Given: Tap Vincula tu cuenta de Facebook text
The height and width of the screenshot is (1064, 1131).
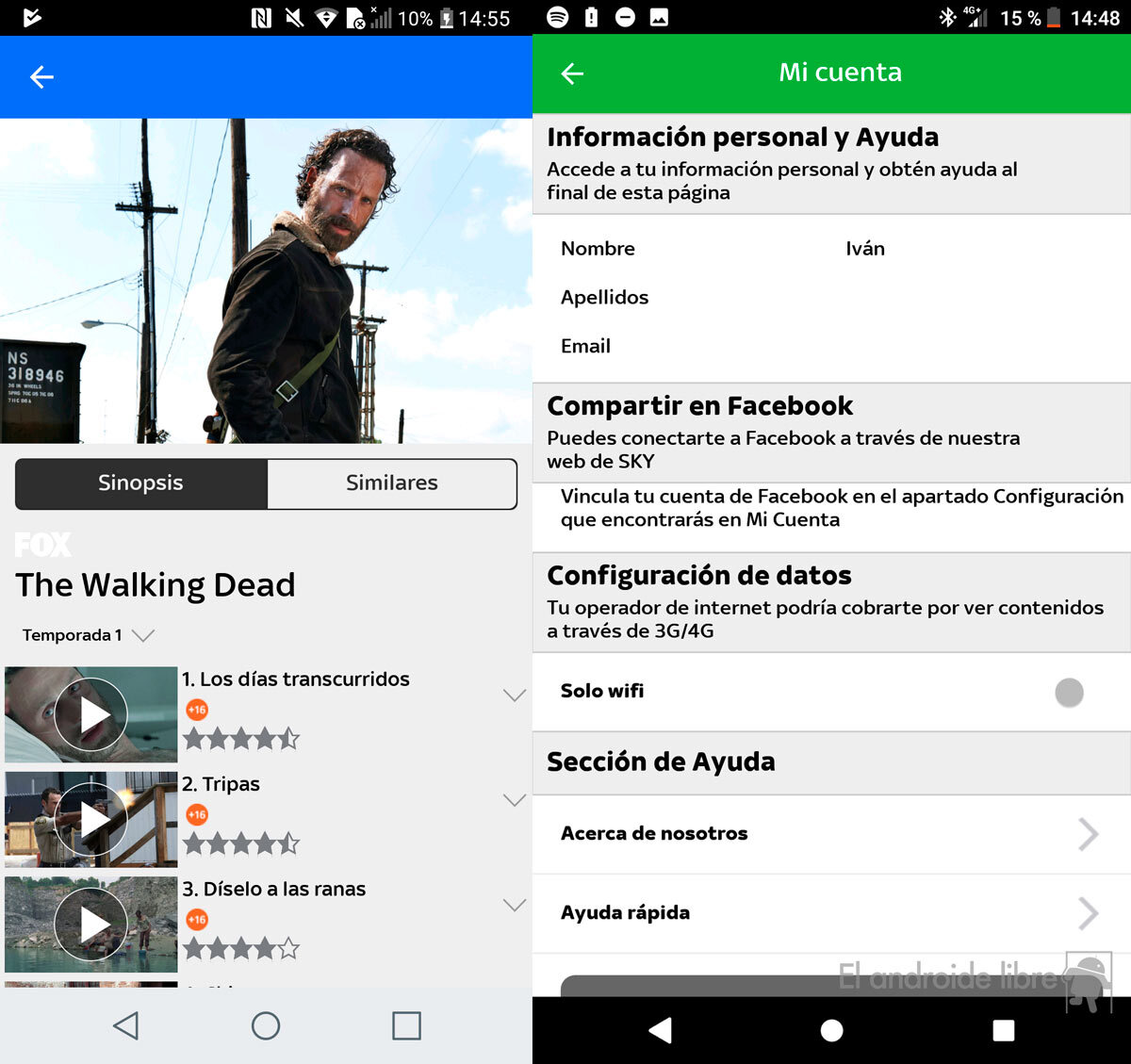Looking at the screenshot, I should point(842,508).
